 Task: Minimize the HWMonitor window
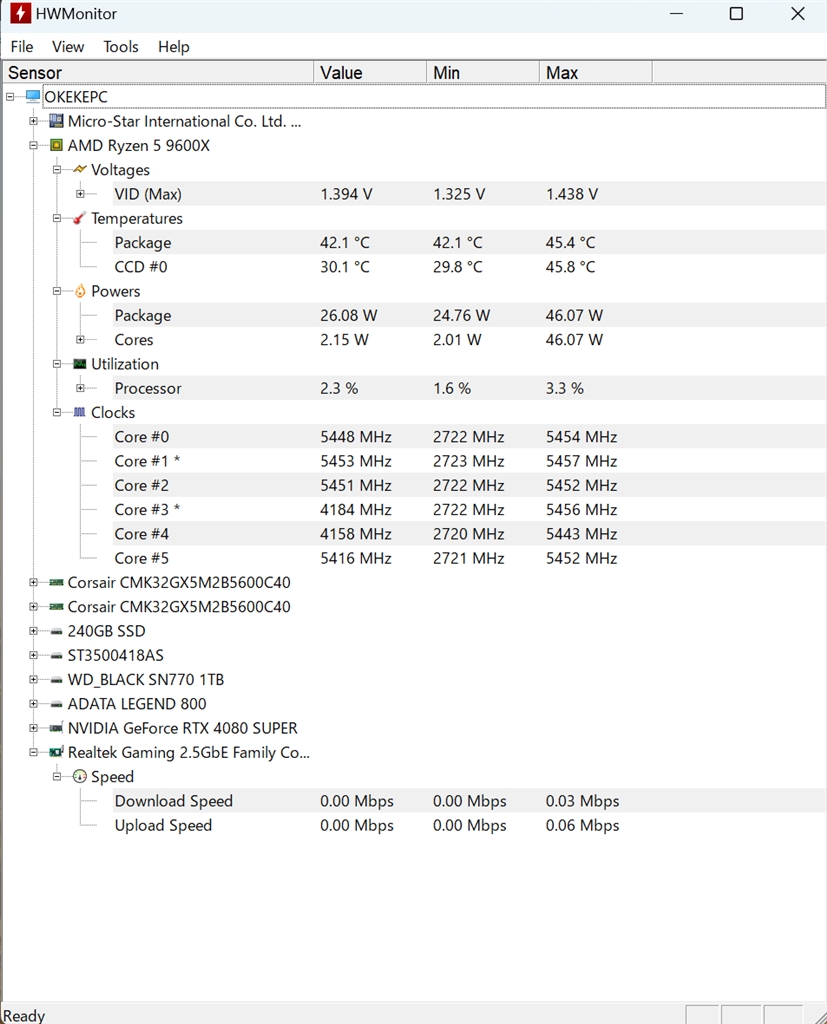677,14
